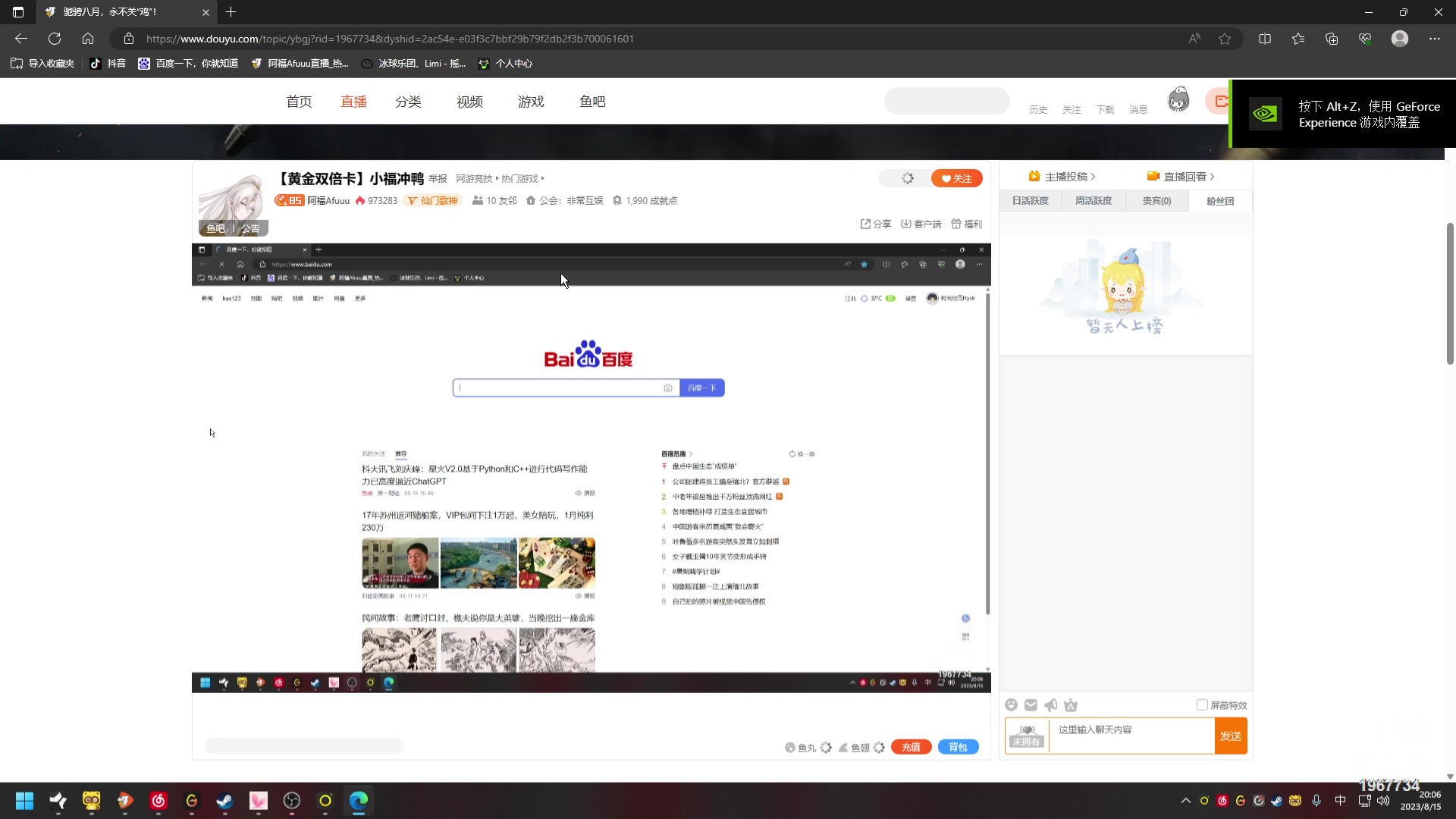Viewport: 1456px width, 819px height.
Task: Expand the 热门游戏 category arrow
Action: [543, 179]
